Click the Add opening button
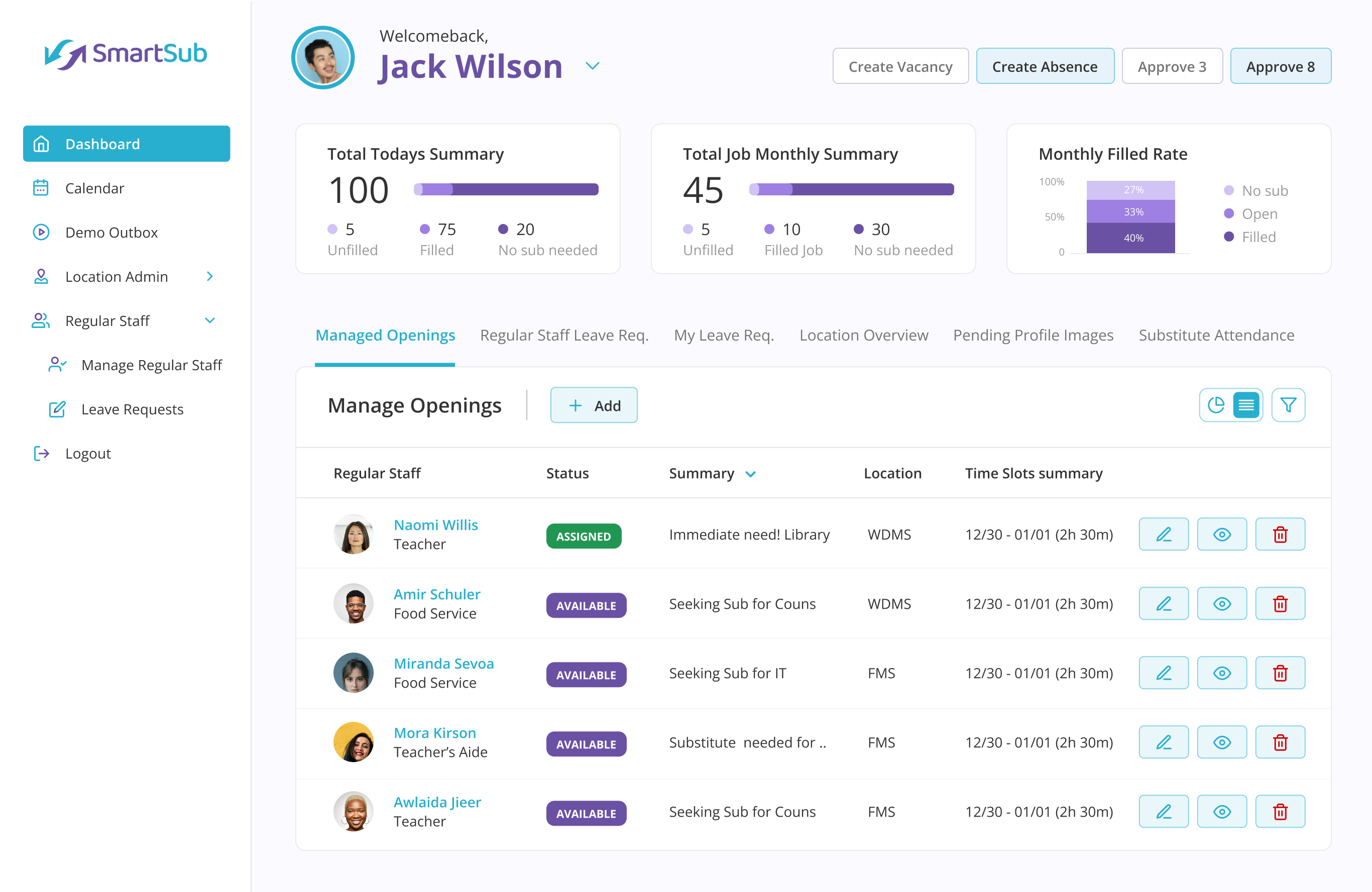This screenshot has height=892, width=1372. [x=594, y=405]
